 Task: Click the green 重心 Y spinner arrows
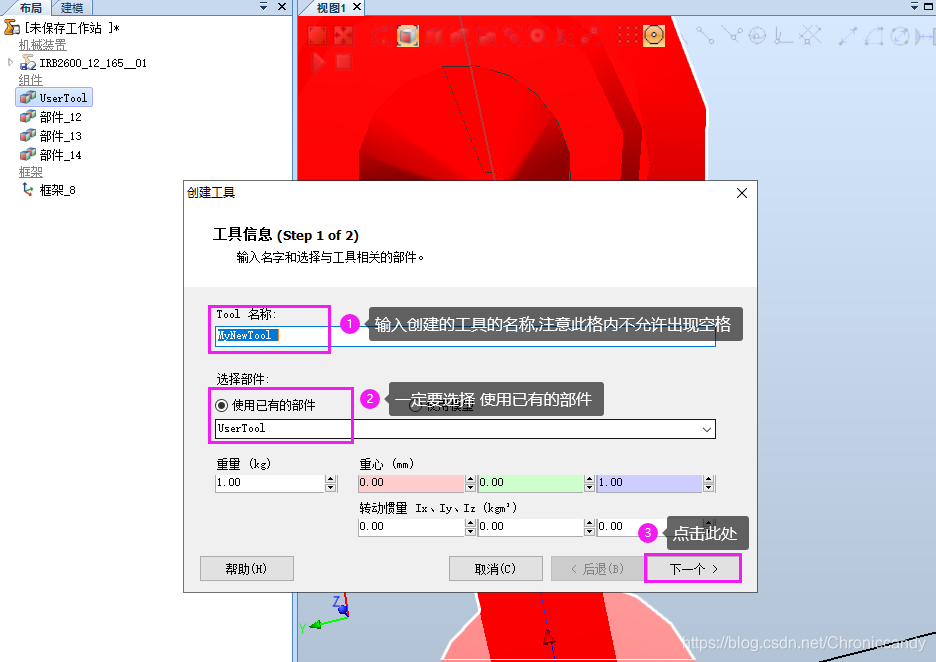tap(589, 483)
